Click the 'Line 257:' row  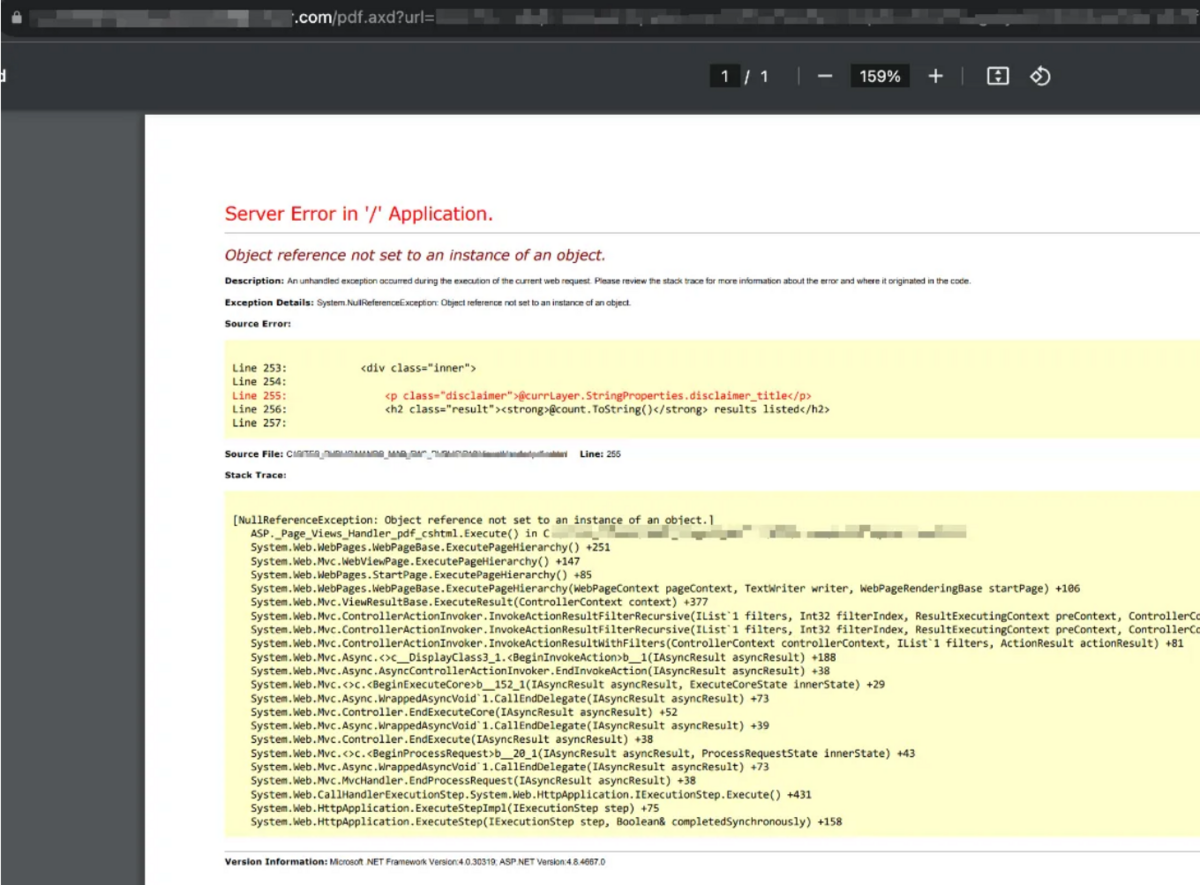tap(259, 423)
